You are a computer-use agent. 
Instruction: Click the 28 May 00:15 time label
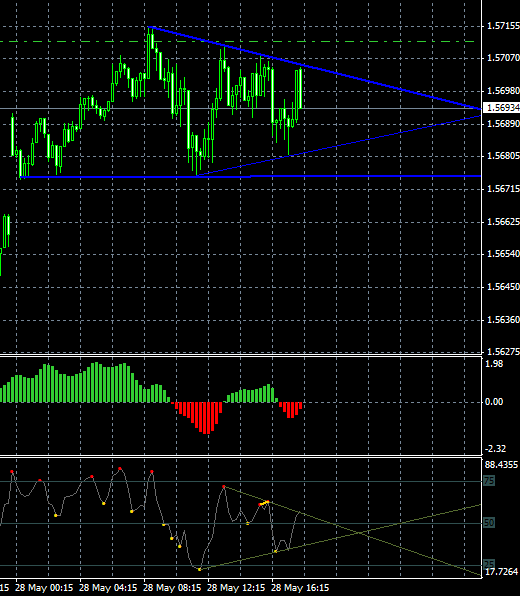(44, 588)
